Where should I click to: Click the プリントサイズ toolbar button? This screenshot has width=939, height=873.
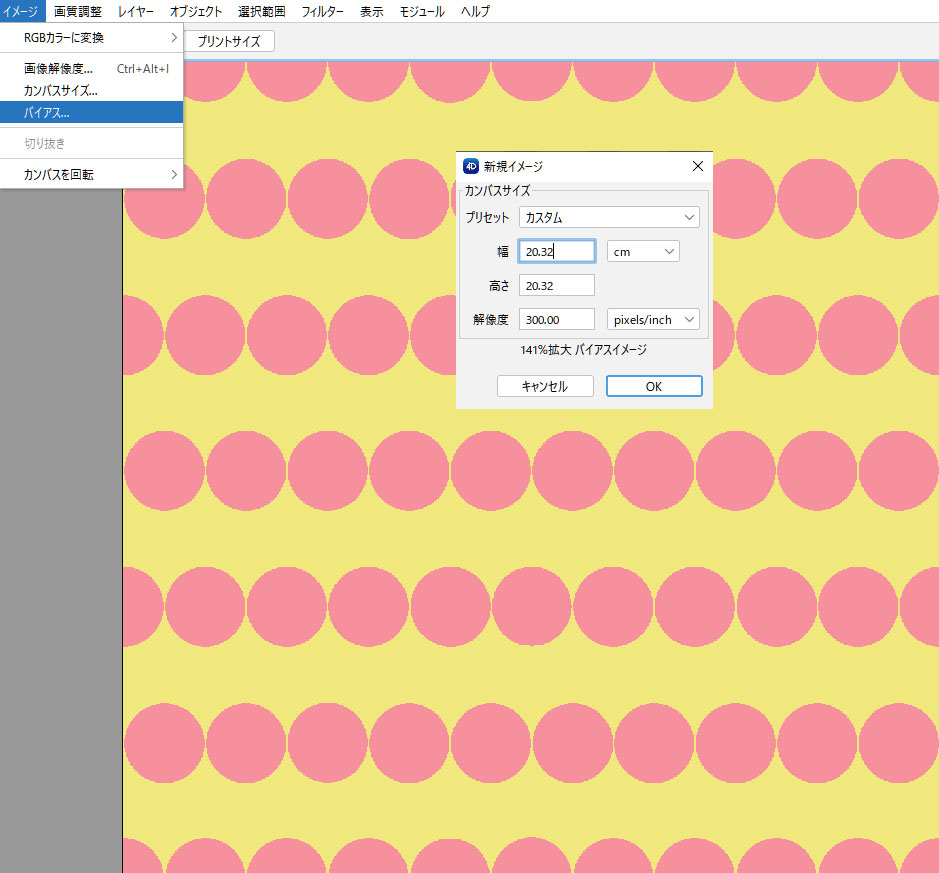229,42
